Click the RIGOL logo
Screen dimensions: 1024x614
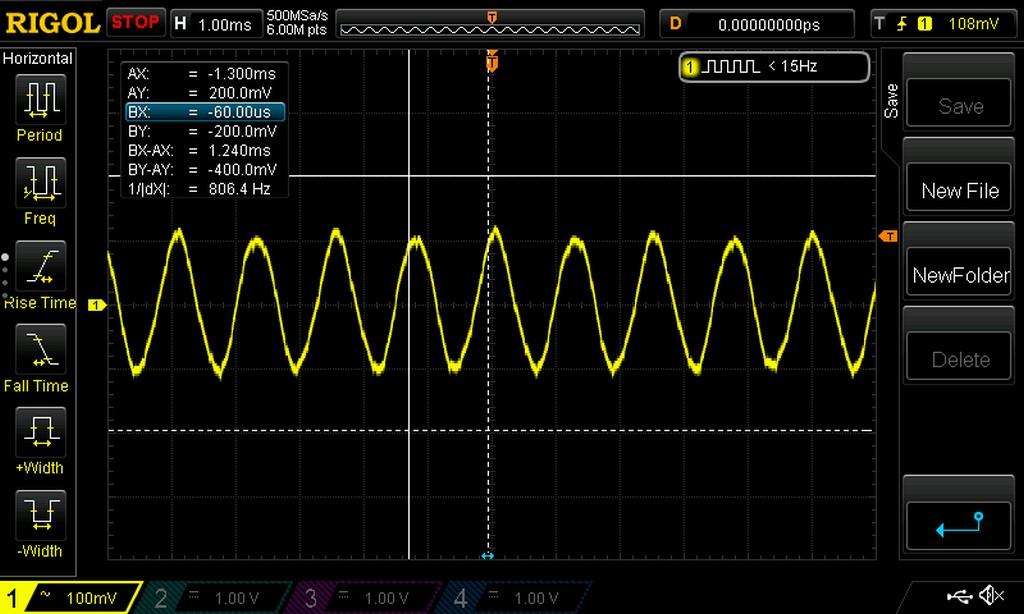click(52, 24)
